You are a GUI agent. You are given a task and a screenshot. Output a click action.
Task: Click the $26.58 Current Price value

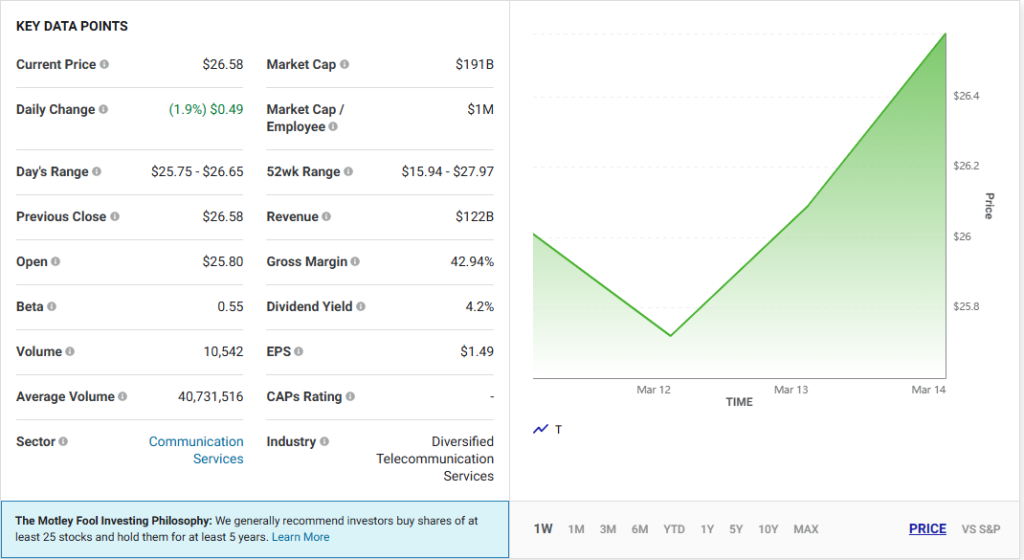pyautogui.click(x=223, y=64)
